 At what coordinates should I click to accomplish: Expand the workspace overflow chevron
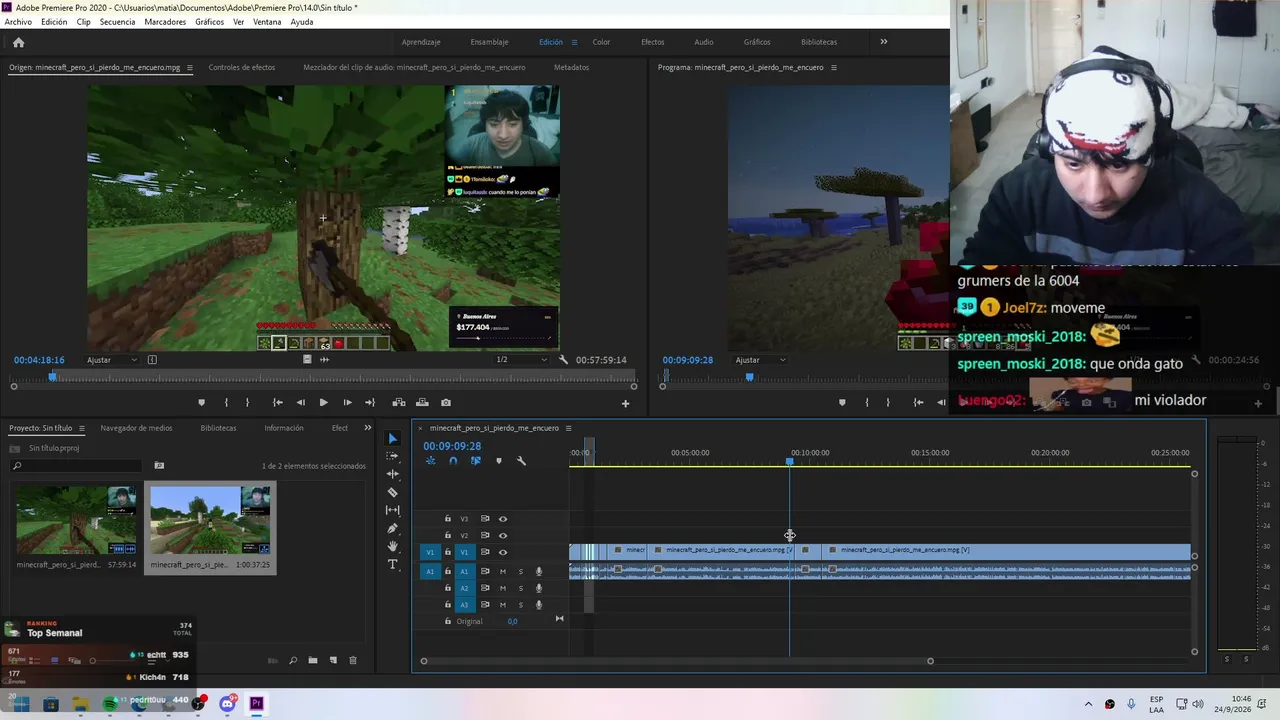coord(883,42)
